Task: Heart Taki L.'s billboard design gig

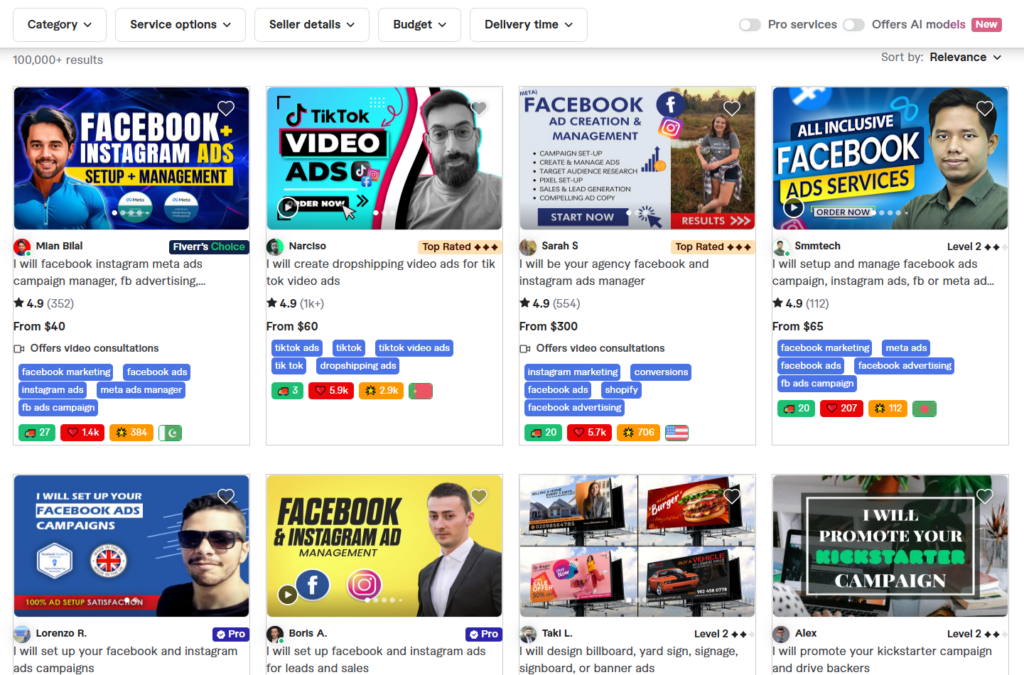Action: pyautogui.click(x=731, y=496)
